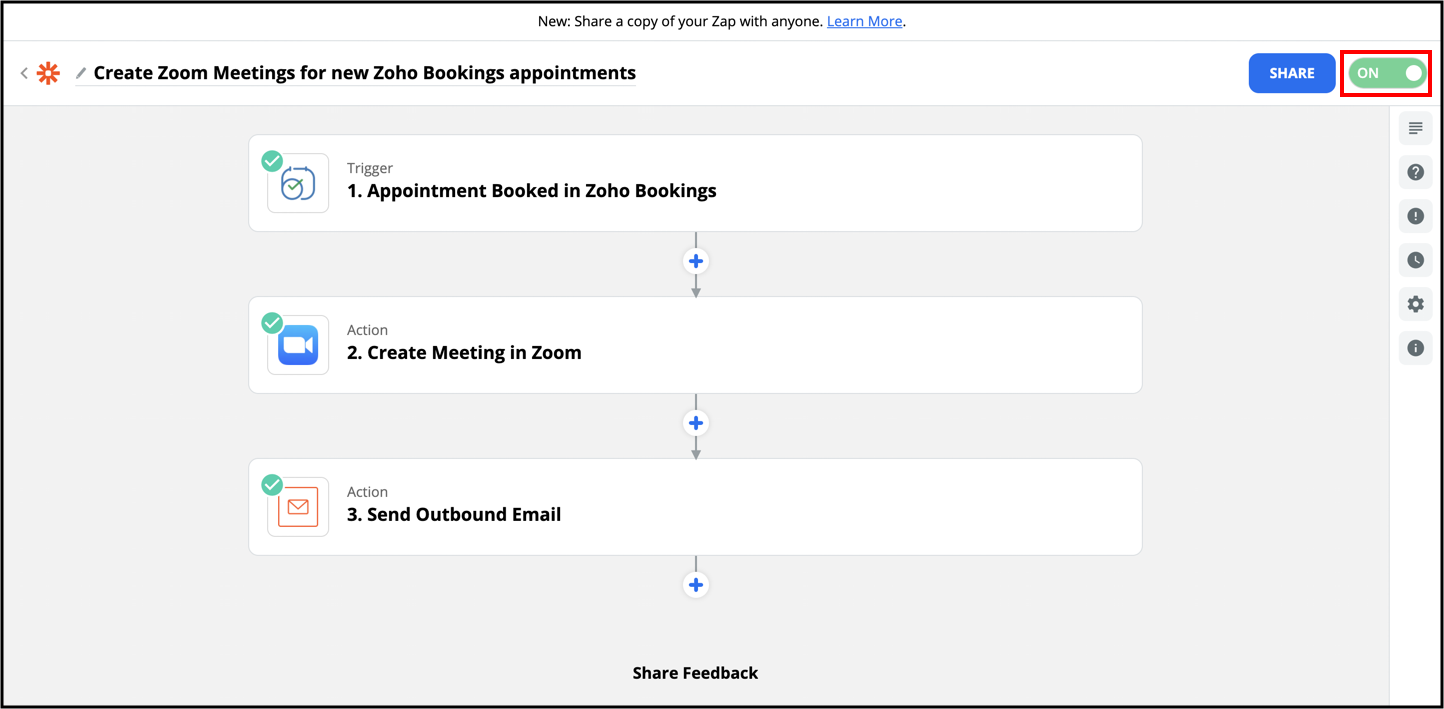Open the exclamation alert icon in the sidebar

(x=1415, y=216)
